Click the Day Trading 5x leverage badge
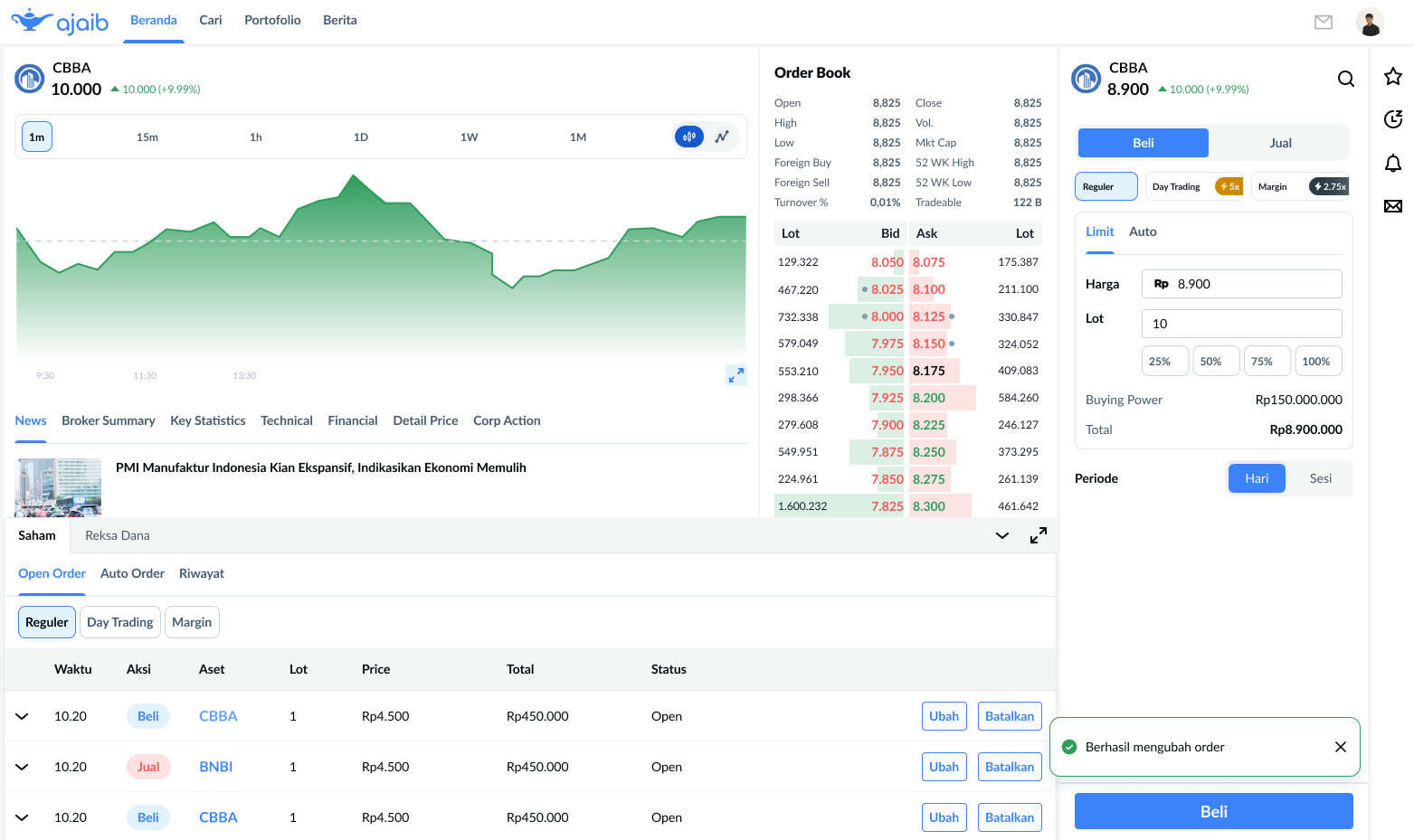The image size is (1414, 840). coord(1229,186)
